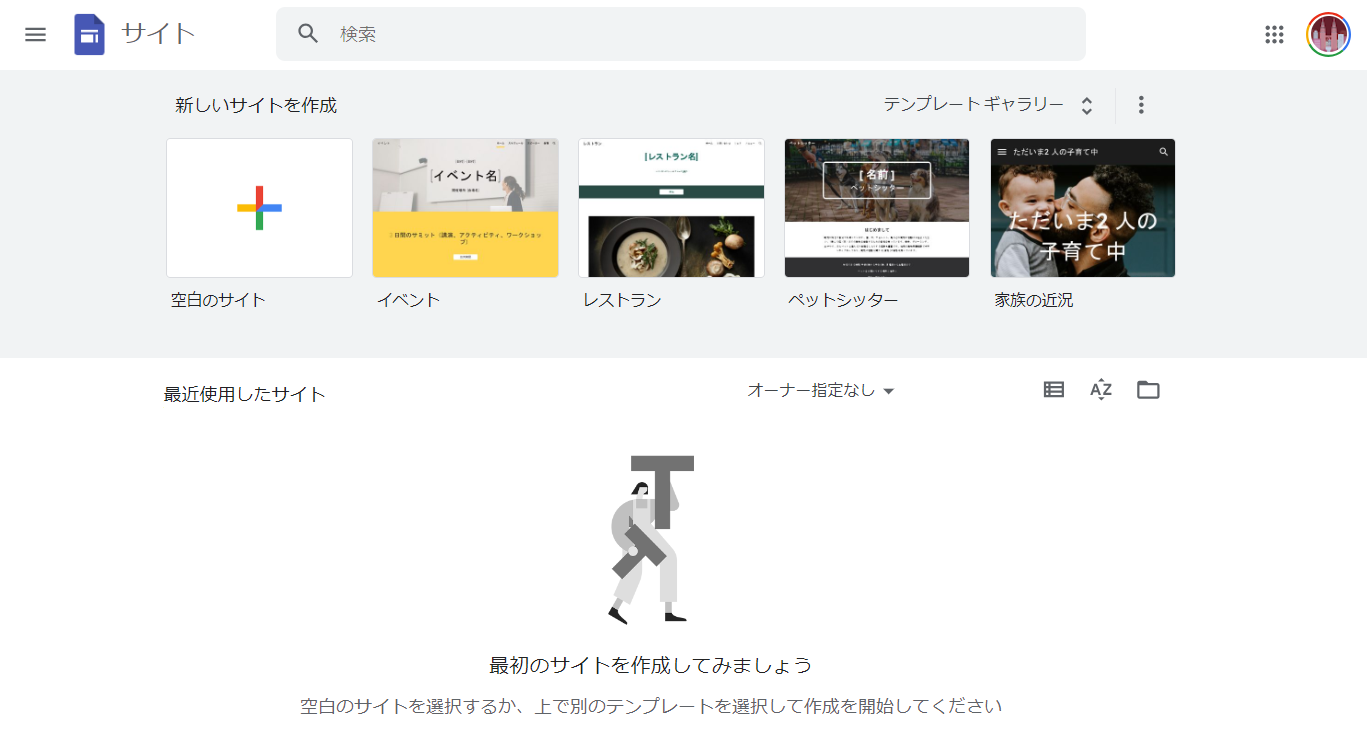Image resolution: width=1369 pixels, height=745 pixels.
Task: Open the レストラン template thumbnail
Action: click(671, 208)
